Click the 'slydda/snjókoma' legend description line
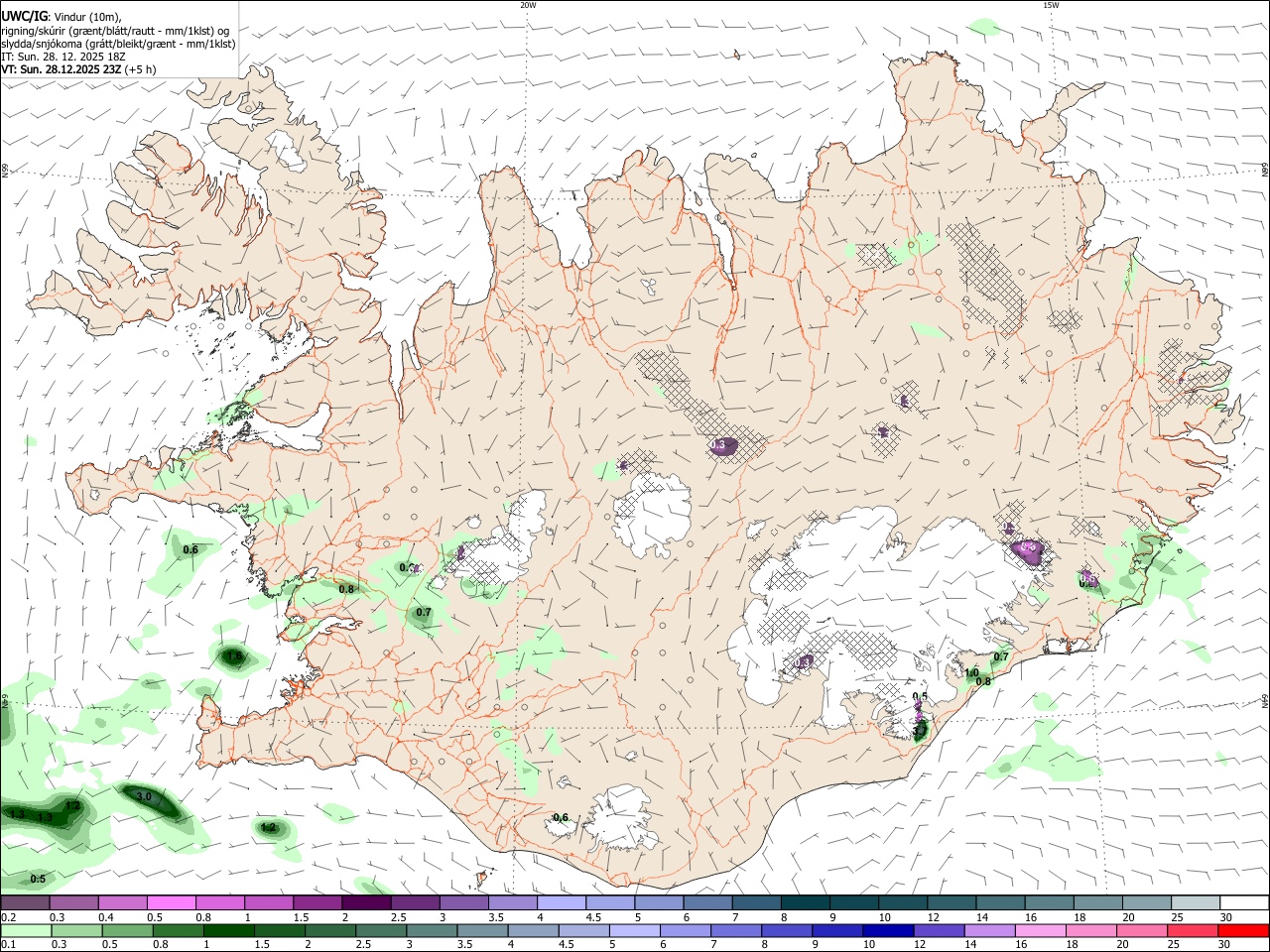 pos(118,44)
